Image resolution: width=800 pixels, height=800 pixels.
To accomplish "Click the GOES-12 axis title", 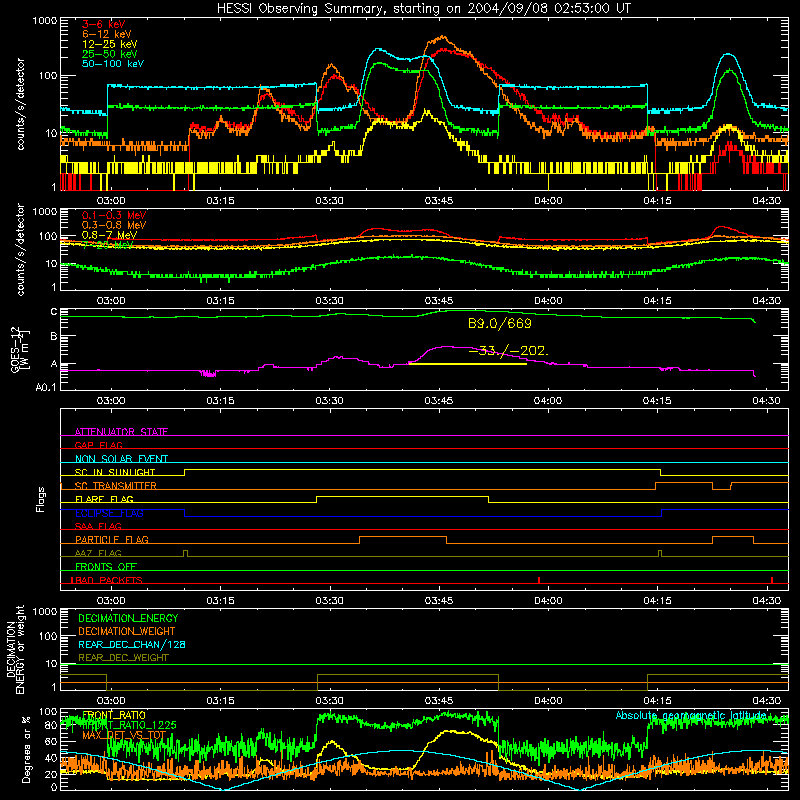I will [19, 350].
